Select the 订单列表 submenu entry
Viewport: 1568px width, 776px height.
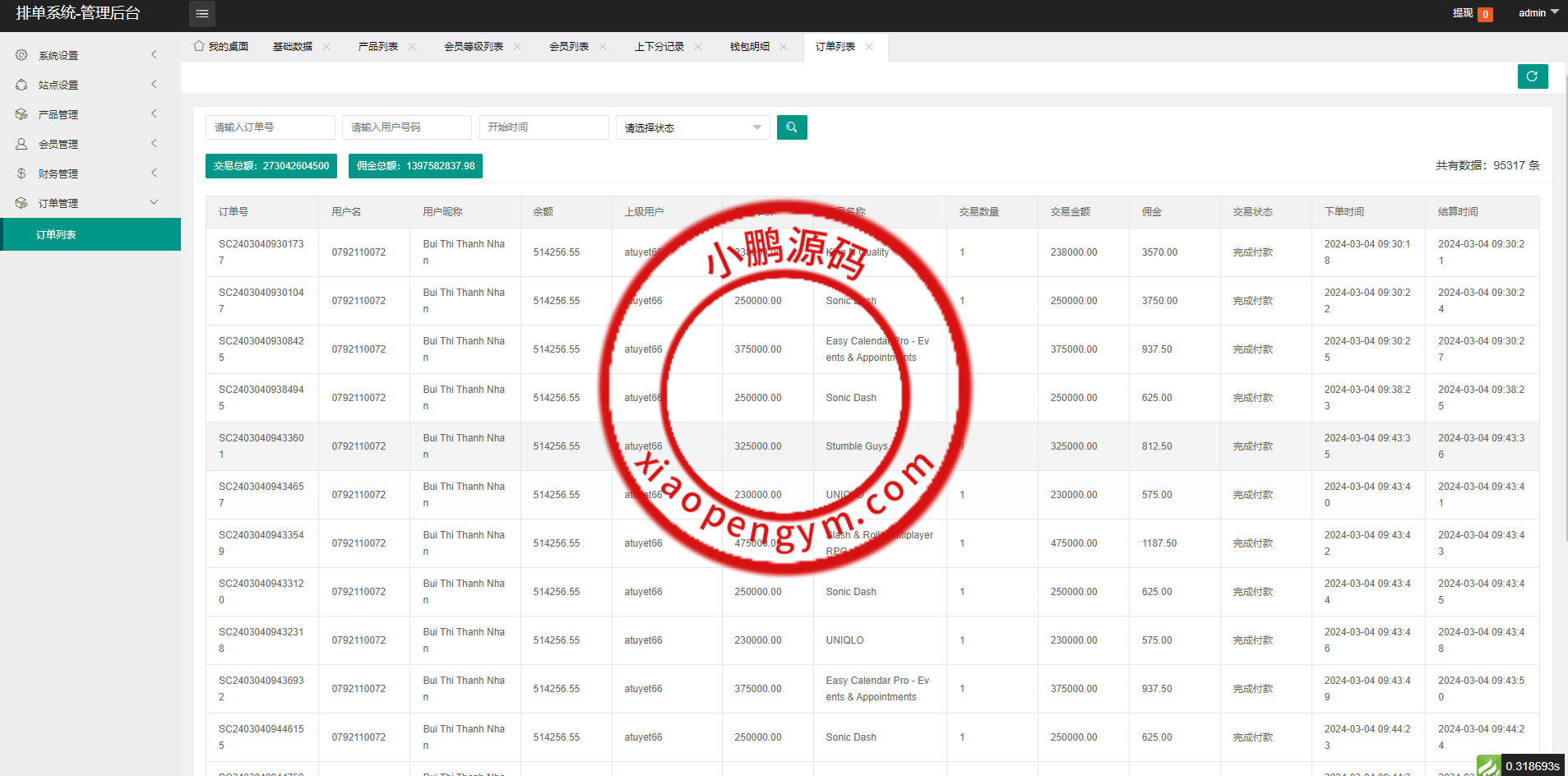tap(58, 234)
